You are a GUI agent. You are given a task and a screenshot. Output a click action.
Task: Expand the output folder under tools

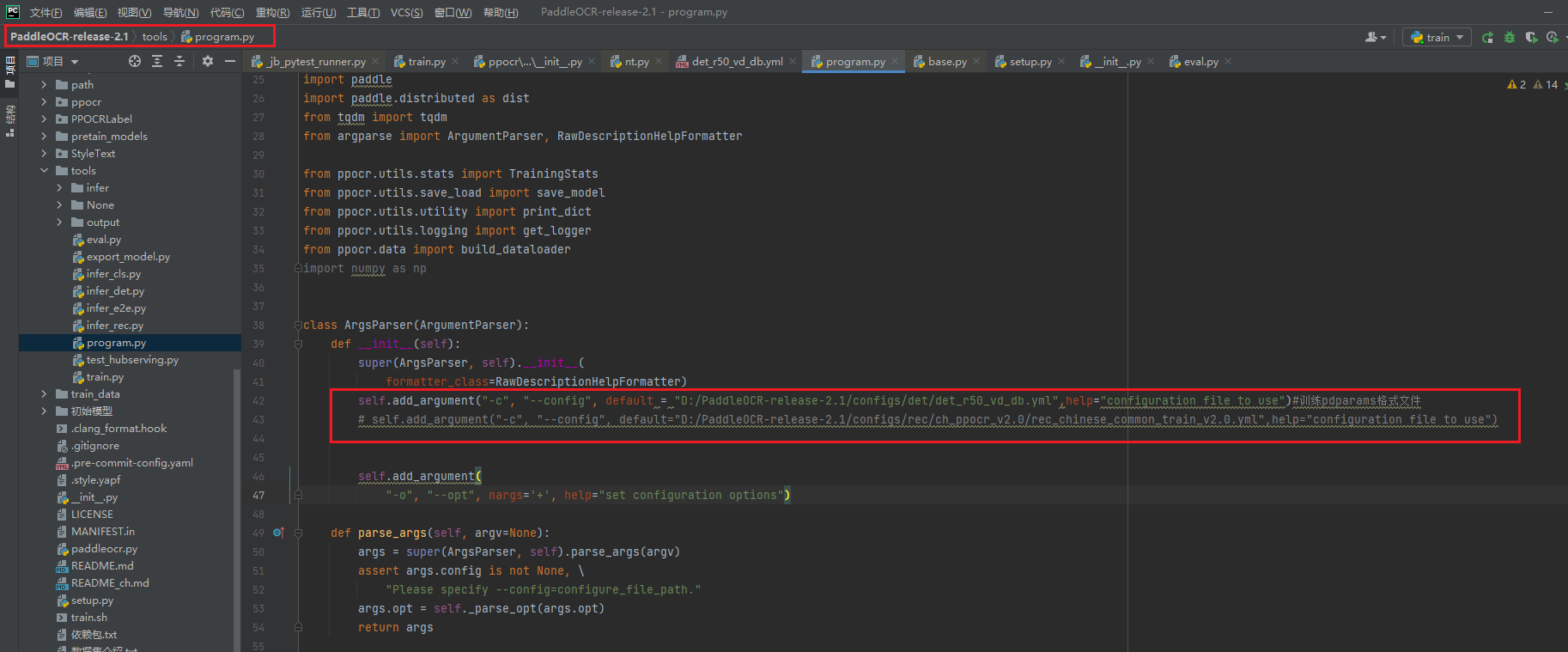pos(59,222)
